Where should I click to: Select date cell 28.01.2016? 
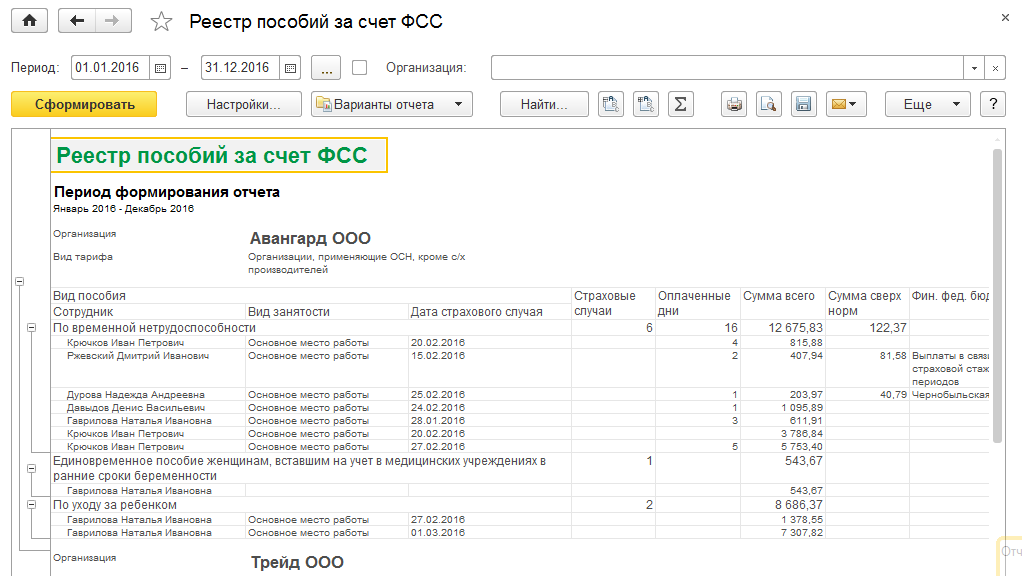489,421
